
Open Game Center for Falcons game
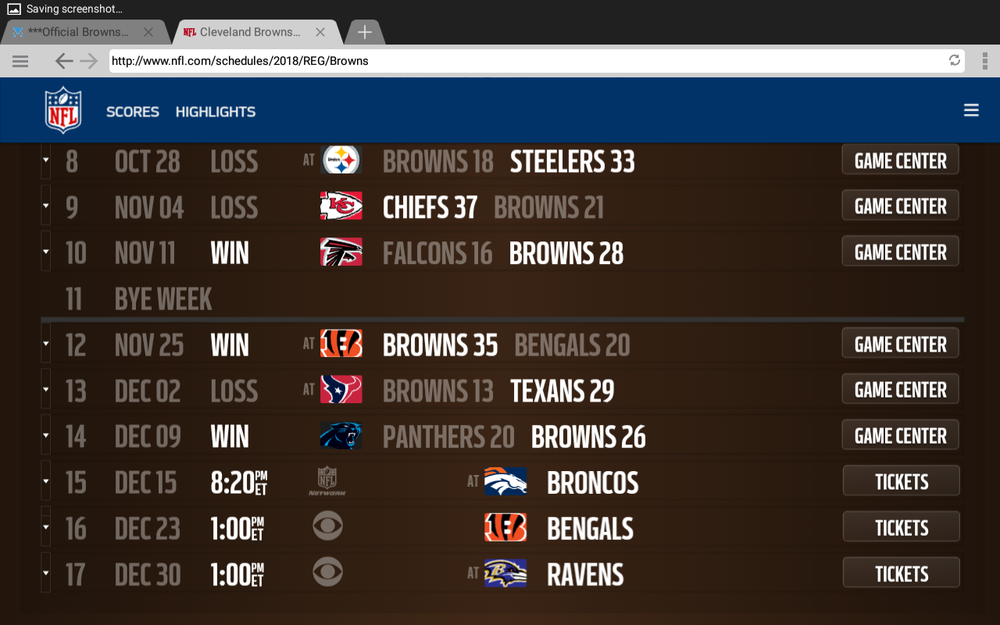900,251
